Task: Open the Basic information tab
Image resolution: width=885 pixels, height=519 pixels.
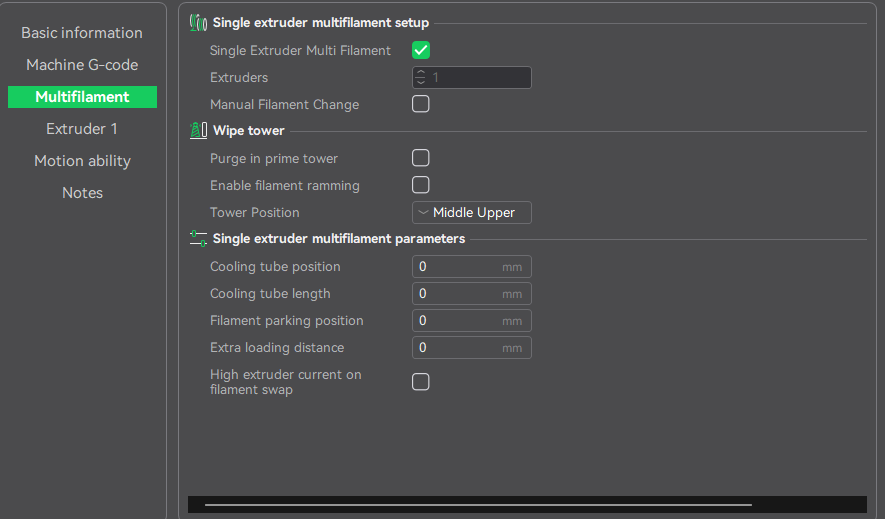Action: [82, 33]
